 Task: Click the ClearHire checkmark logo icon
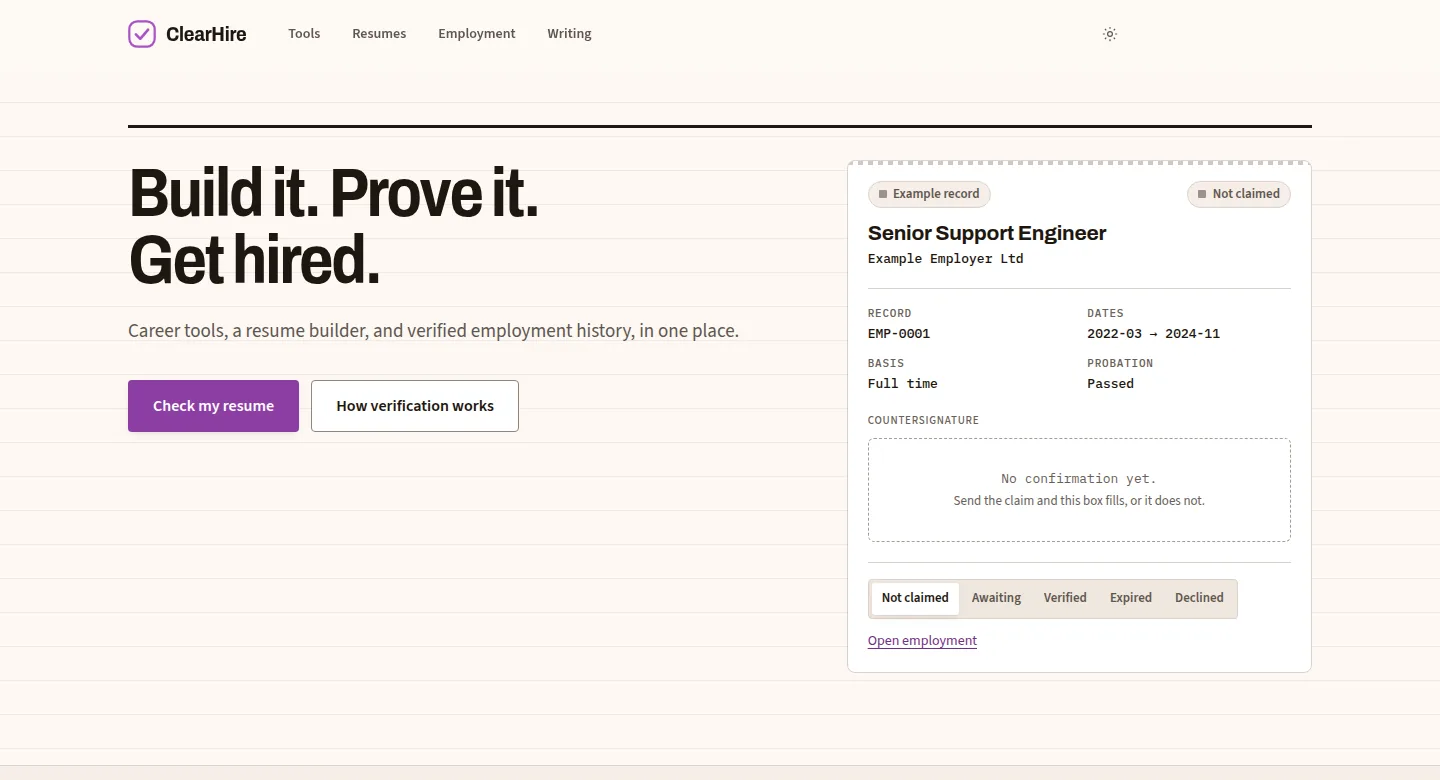142,34
